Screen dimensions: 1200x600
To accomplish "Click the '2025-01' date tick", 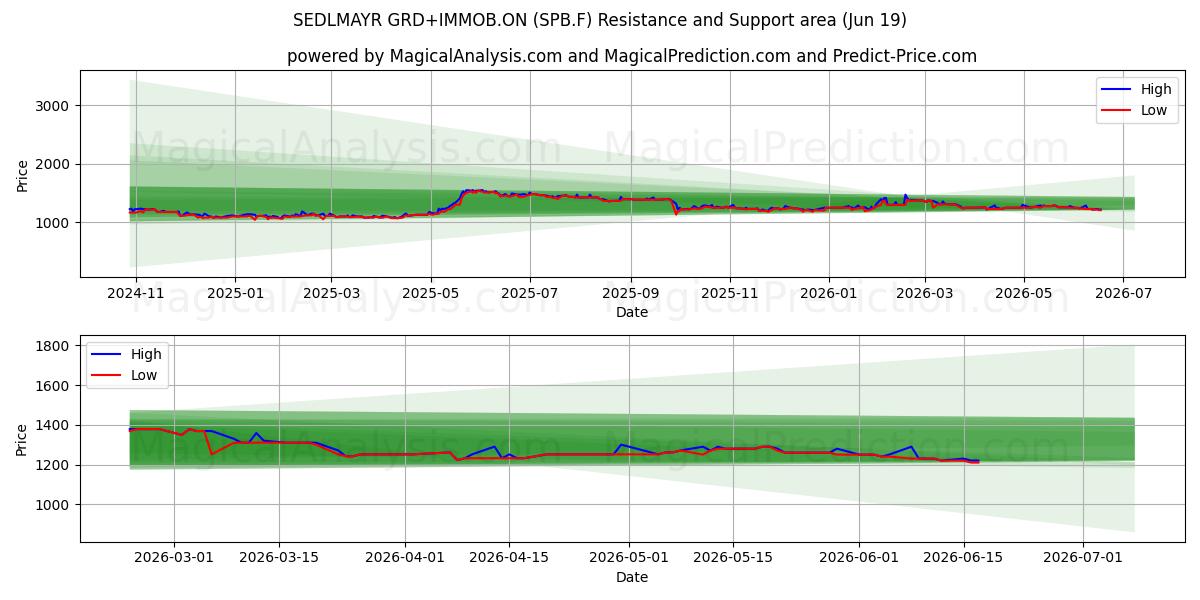I will pos(235,292).
